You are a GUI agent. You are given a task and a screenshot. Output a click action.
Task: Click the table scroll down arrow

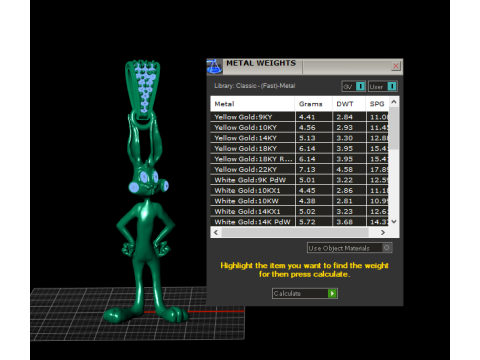tap(394, 222)
